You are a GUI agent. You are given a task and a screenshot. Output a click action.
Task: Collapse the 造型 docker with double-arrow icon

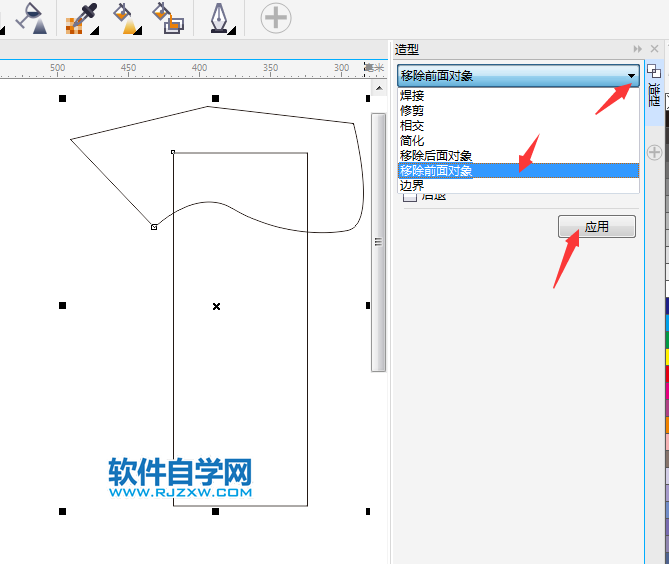(637, 49)
